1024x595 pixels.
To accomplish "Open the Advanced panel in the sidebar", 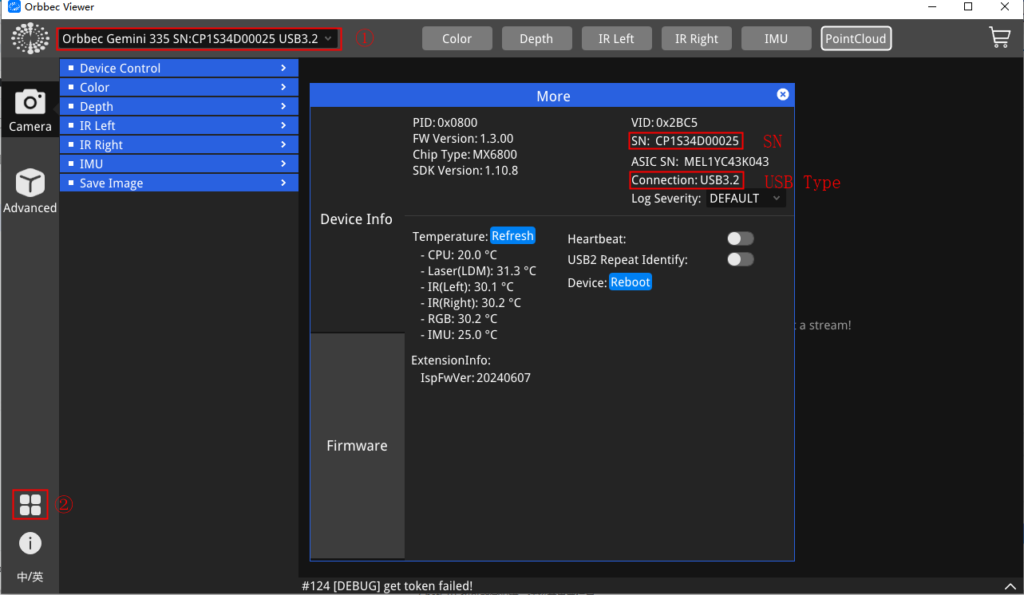I will 30,190.
